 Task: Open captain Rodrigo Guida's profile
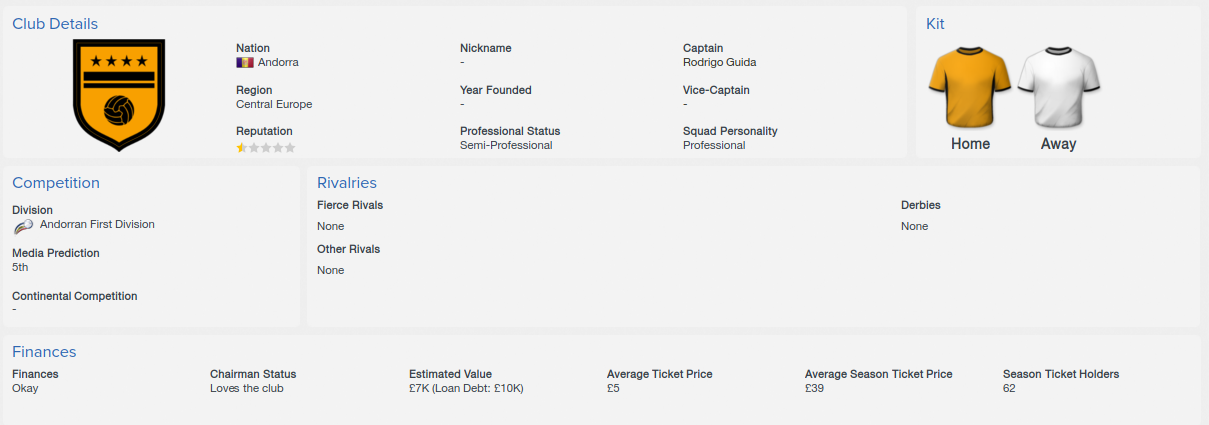tap(719, 62)
